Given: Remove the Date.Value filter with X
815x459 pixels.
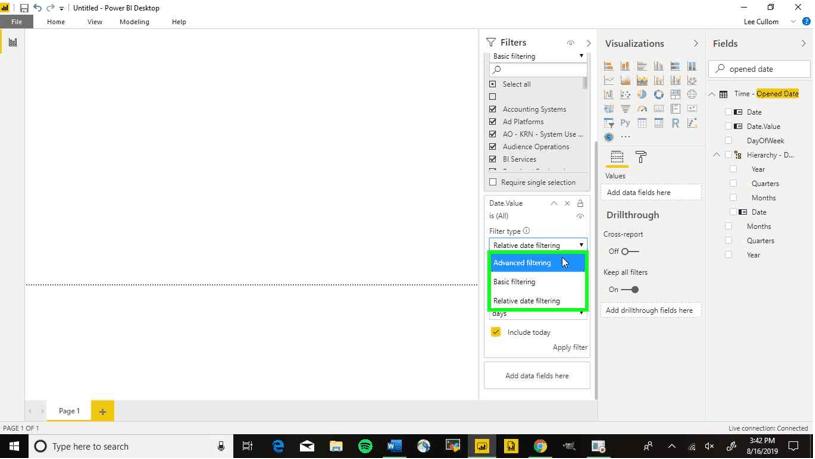Looking at the screenshot, I should 567,203.
